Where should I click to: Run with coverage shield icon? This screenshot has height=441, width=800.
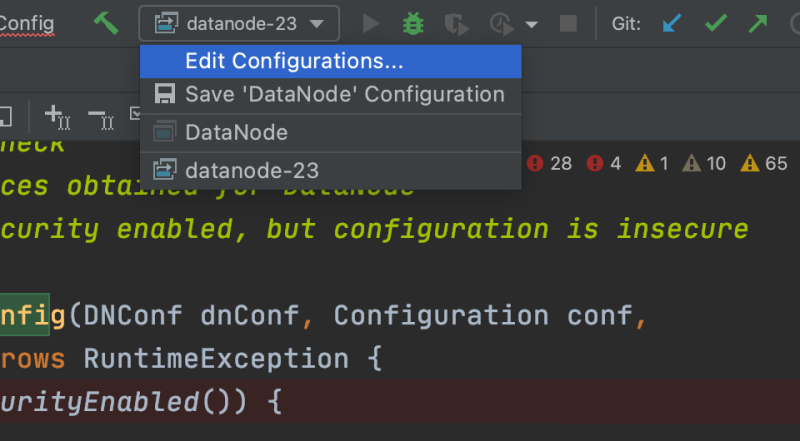click(456, 23)
